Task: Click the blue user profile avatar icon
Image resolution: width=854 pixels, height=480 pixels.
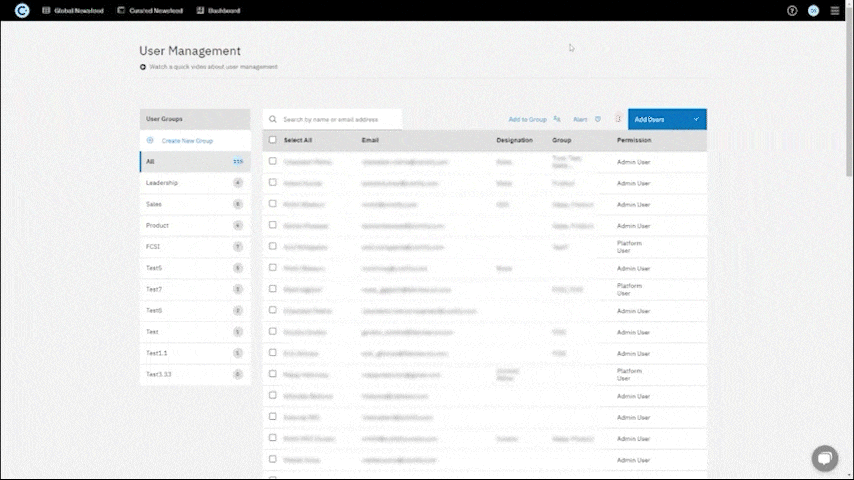Action: [813, 10]
